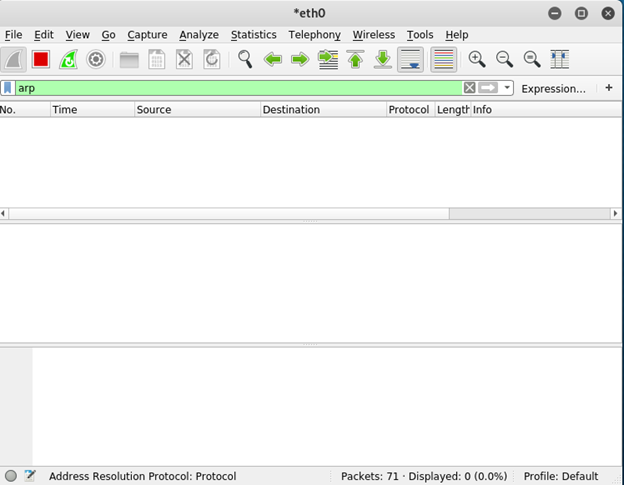Click 'Packets: 71 · Displayed: 0' status text
Viewport: 624px width, 485px height.
coord(424,476)
